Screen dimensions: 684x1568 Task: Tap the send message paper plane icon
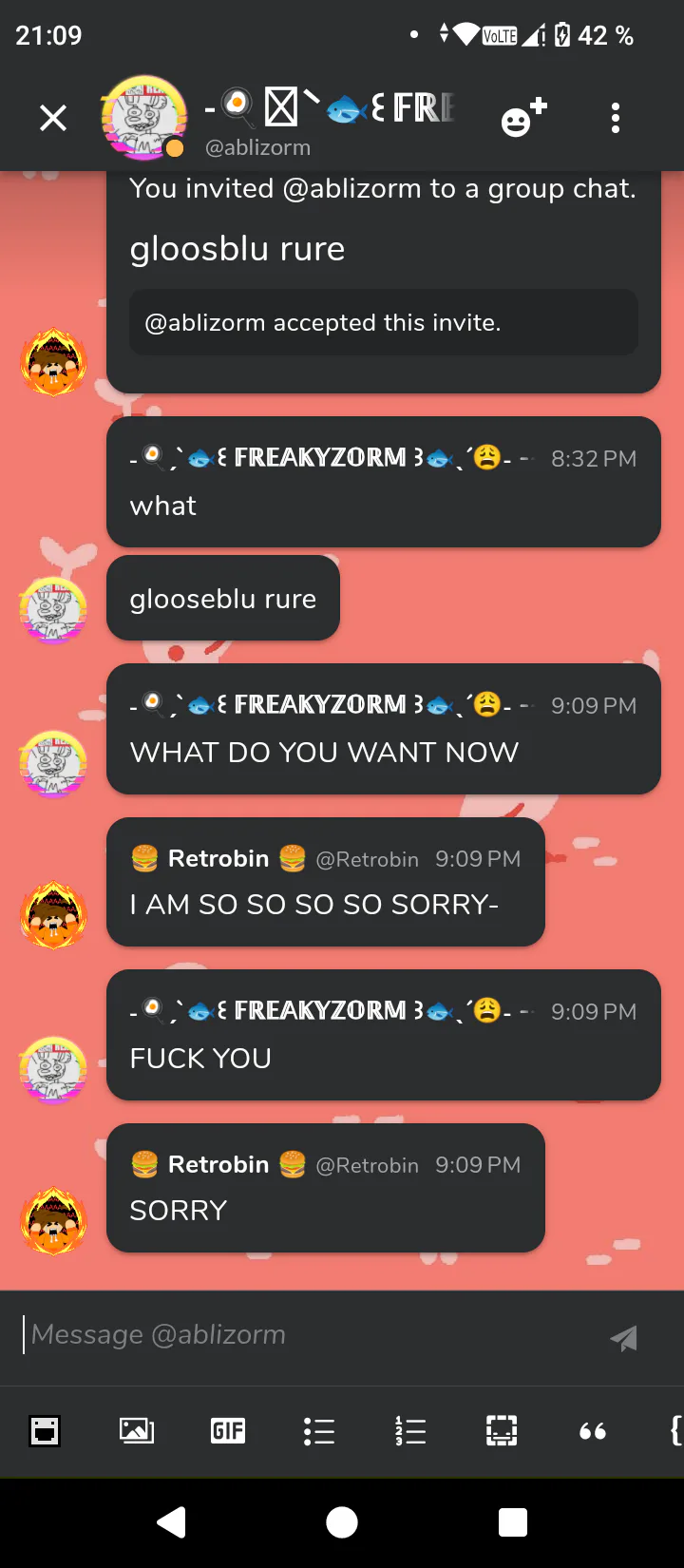(x=624, y=1337)
